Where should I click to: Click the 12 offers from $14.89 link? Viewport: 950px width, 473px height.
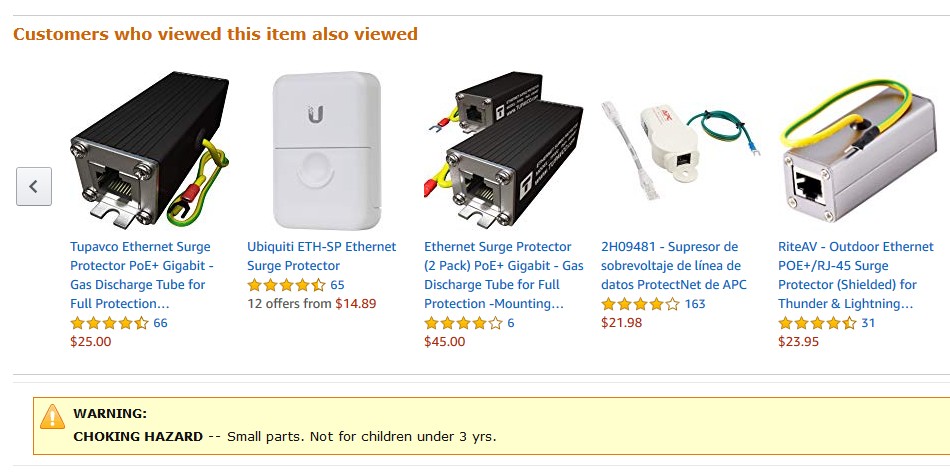[311, 303]
